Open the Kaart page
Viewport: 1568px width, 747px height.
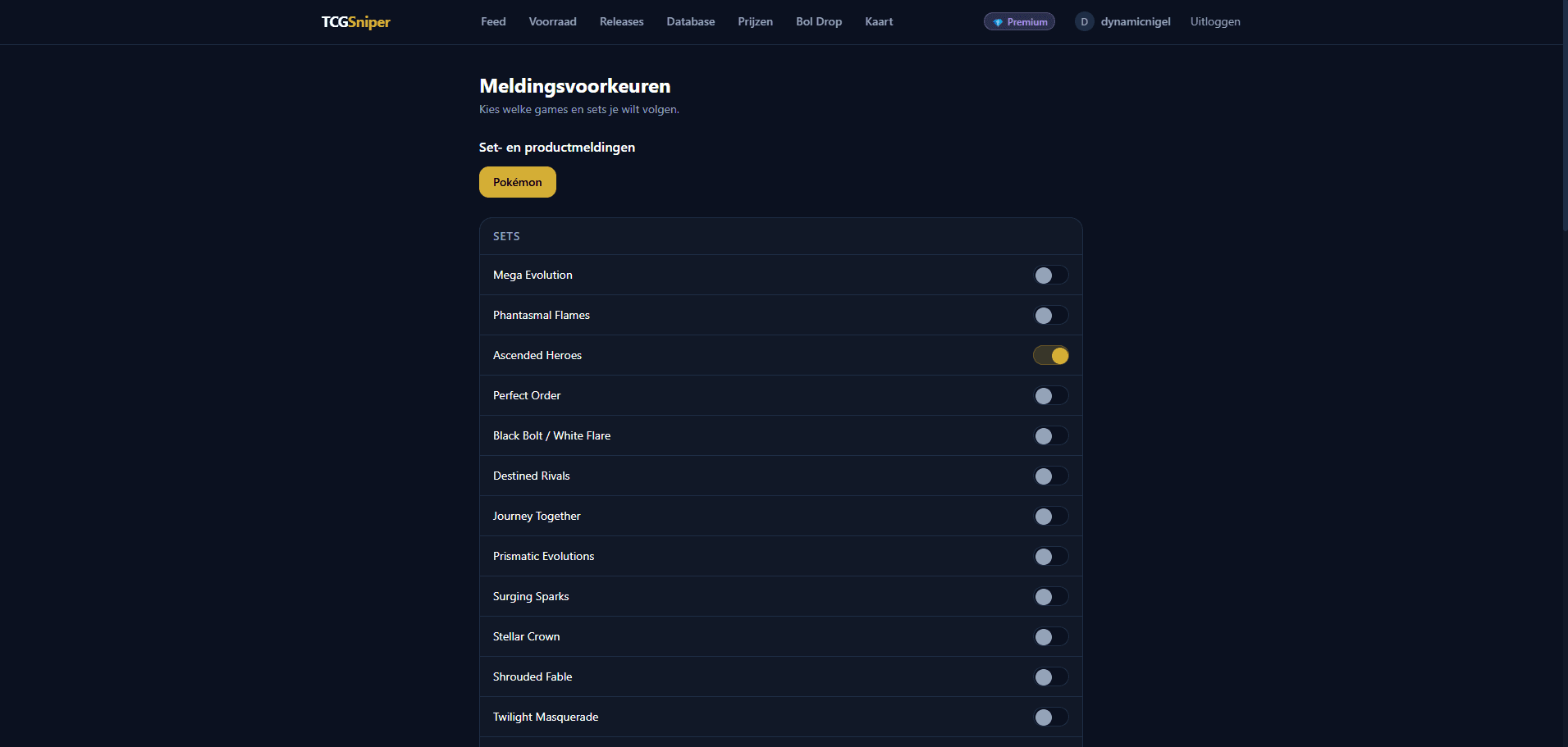click(879, 22)
